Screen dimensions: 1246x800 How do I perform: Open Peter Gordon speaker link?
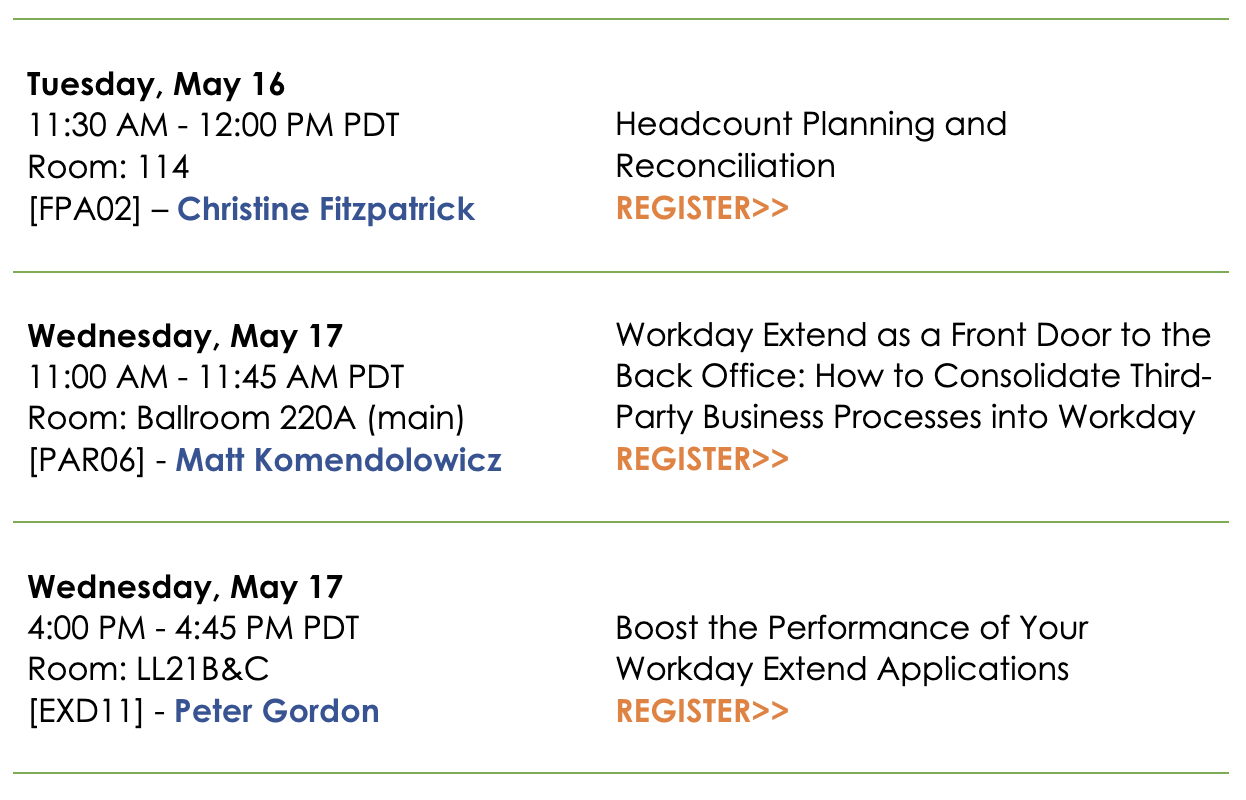(x=277, y=711)
